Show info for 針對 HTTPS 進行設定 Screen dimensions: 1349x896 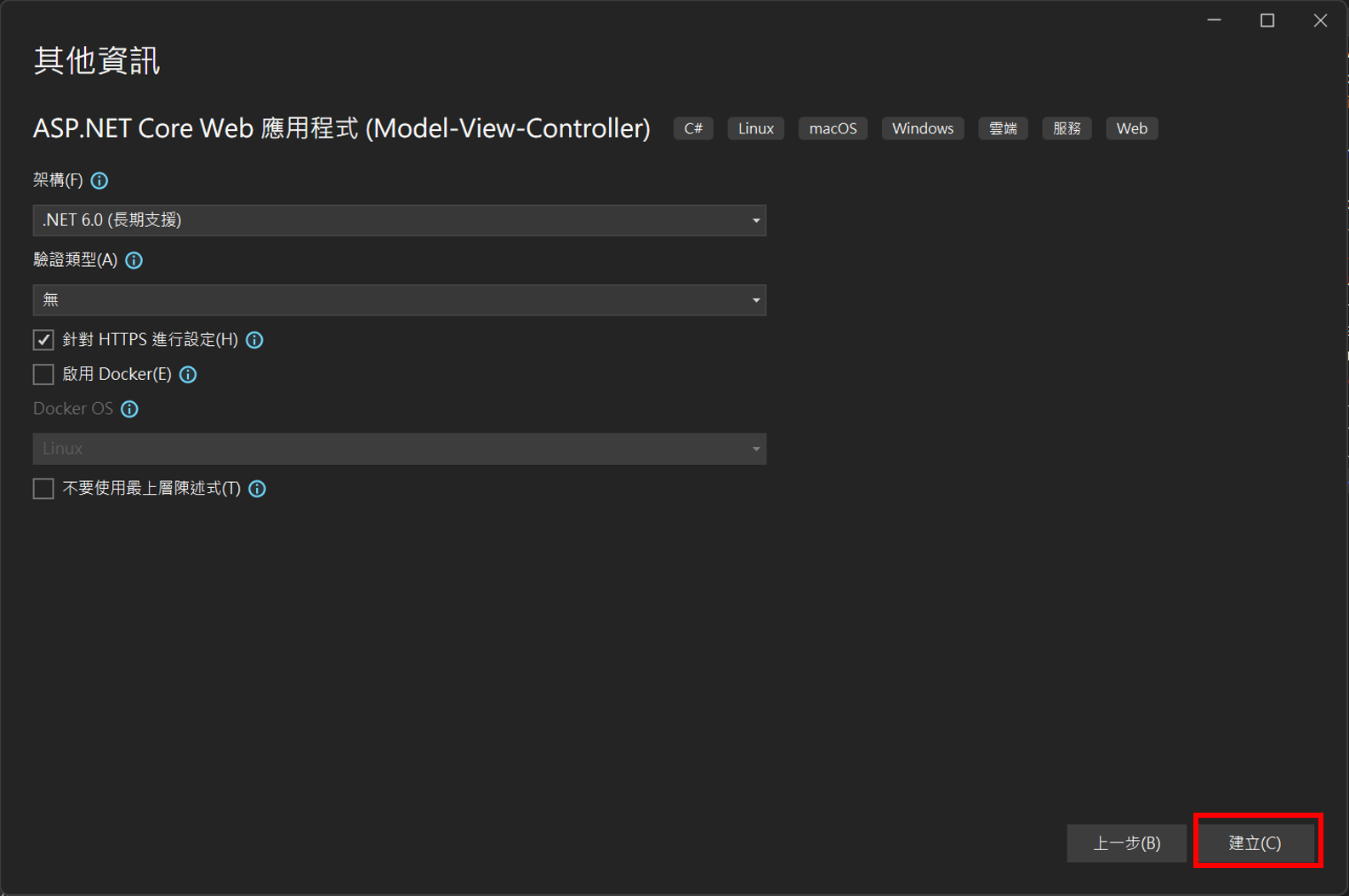coord(254,340)
